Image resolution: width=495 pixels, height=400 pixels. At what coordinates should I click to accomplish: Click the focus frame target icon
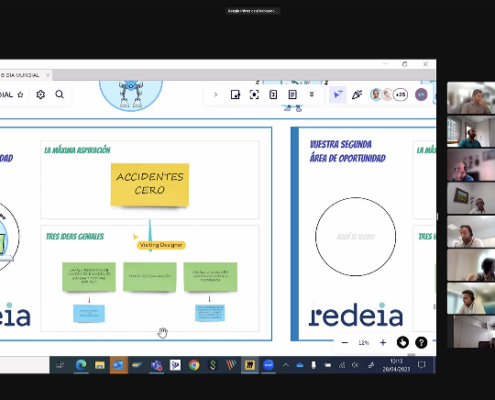254,95
